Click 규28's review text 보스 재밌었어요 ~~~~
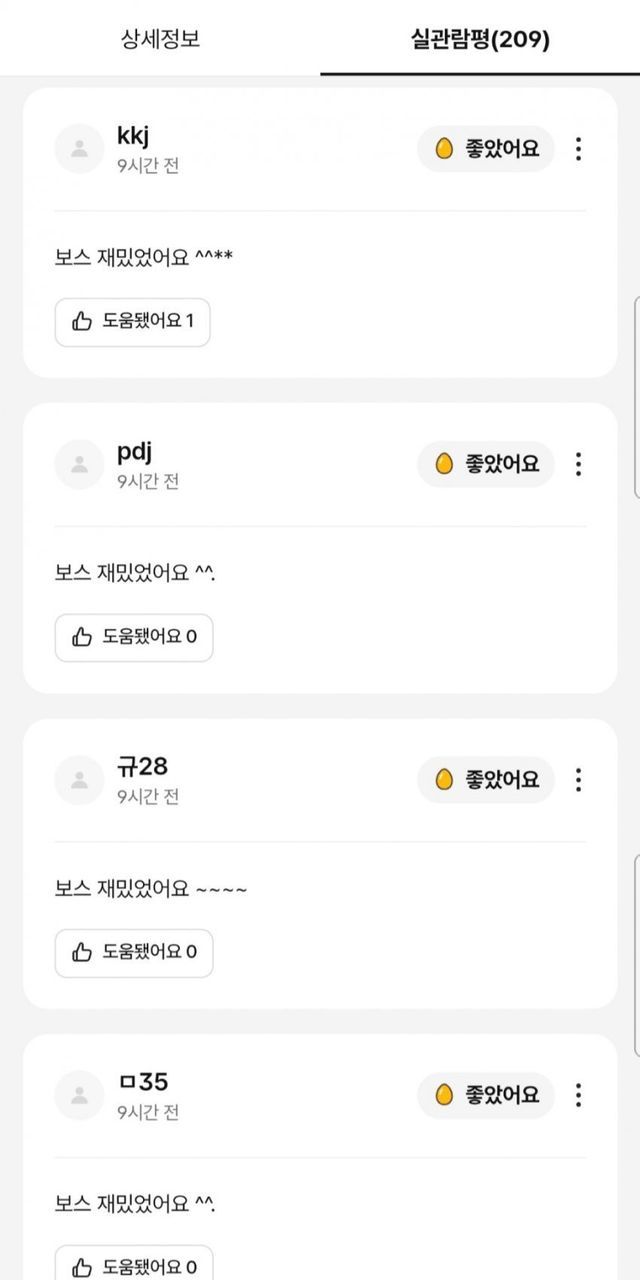The width and height of the screenshot is (640, 1280). (151, 888)
